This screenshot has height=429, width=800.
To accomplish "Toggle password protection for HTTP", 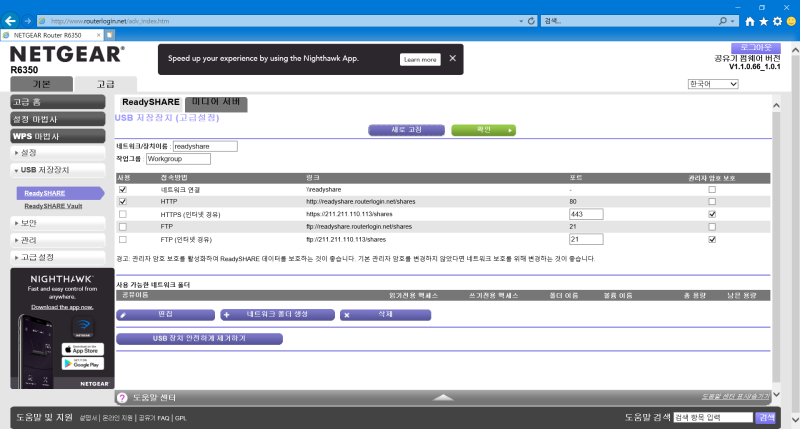I will 712,201.
